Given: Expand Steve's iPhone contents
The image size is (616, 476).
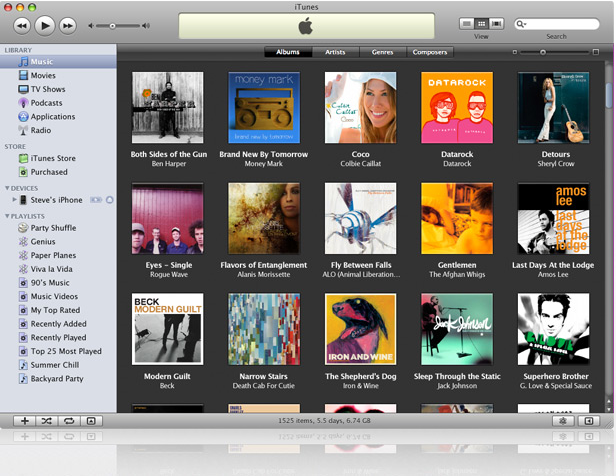Looking at the screenshot, I should tap(14, 200).
